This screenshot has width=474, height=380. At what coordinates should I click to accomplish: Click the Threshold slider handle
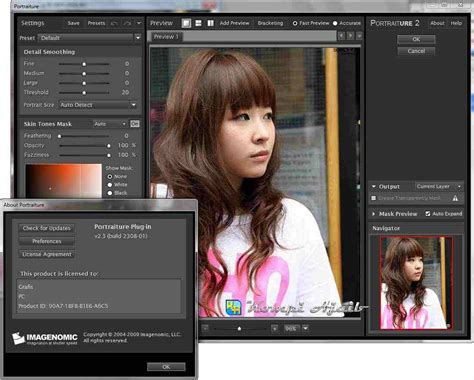[x=84, y=93]
